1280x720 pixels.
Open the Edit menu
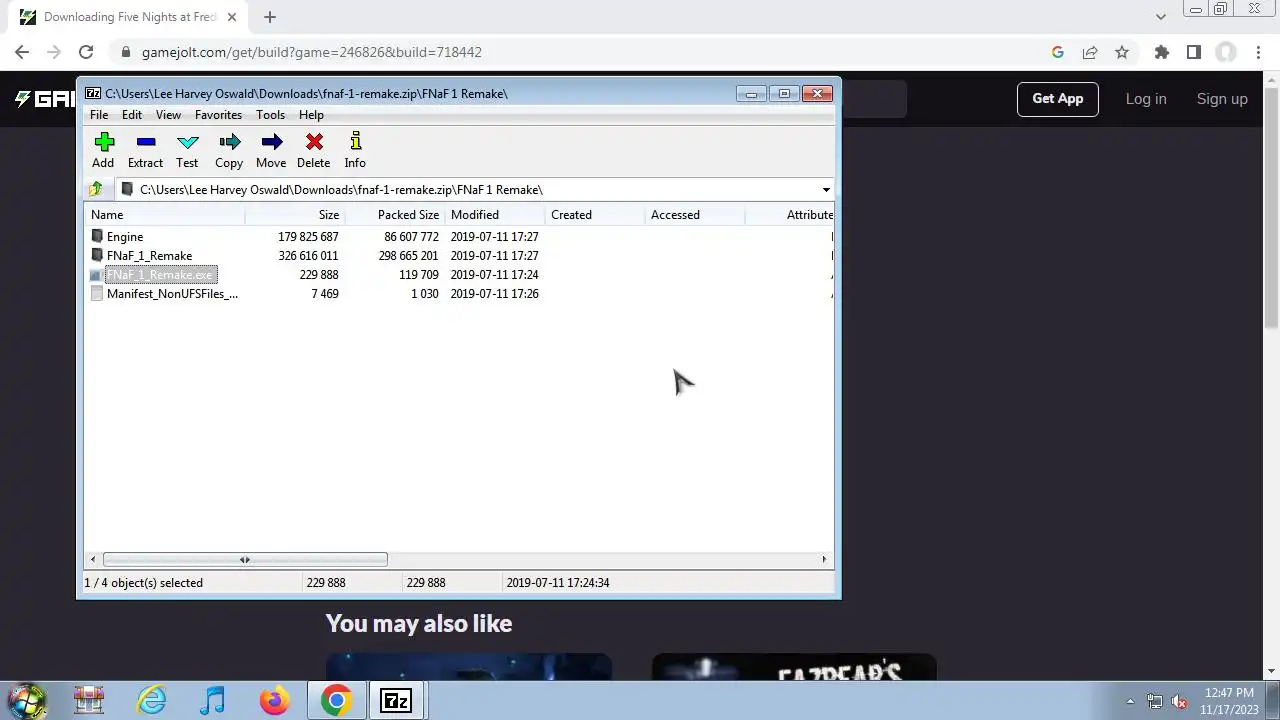[132, 115]
